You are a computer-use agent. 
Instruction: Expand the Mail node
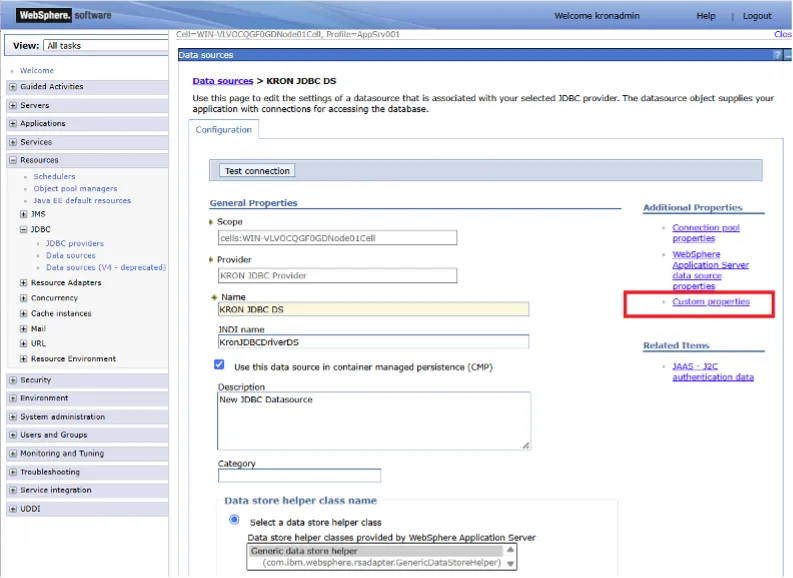point(23,329)
